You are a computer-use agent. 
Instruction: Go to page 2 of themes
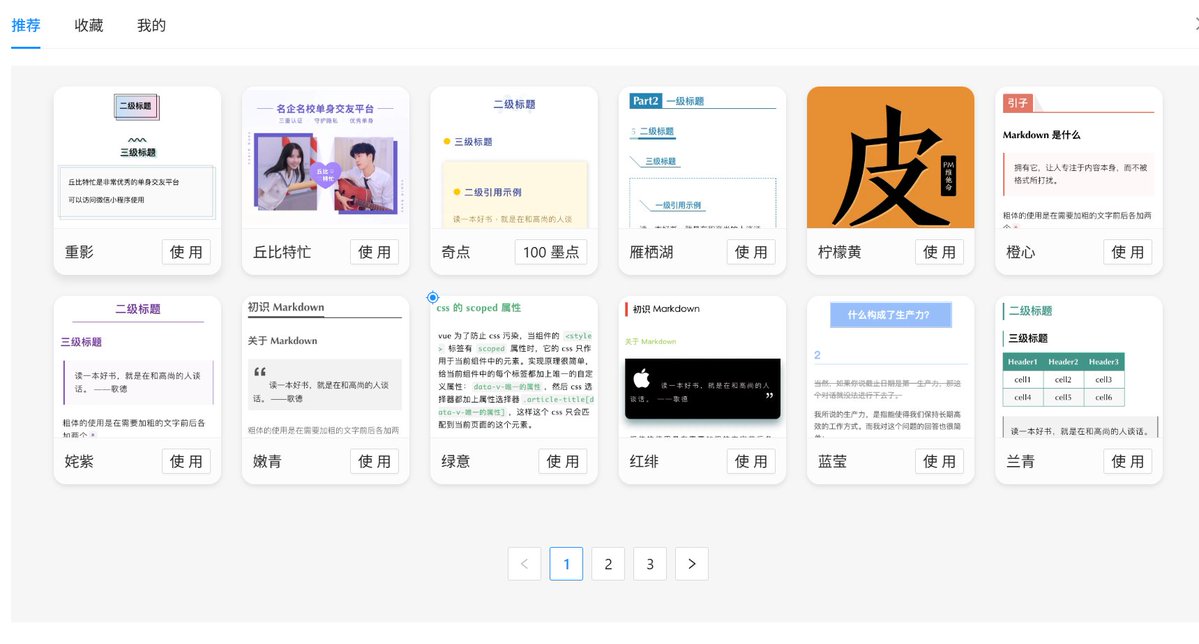tap(608, 563)
